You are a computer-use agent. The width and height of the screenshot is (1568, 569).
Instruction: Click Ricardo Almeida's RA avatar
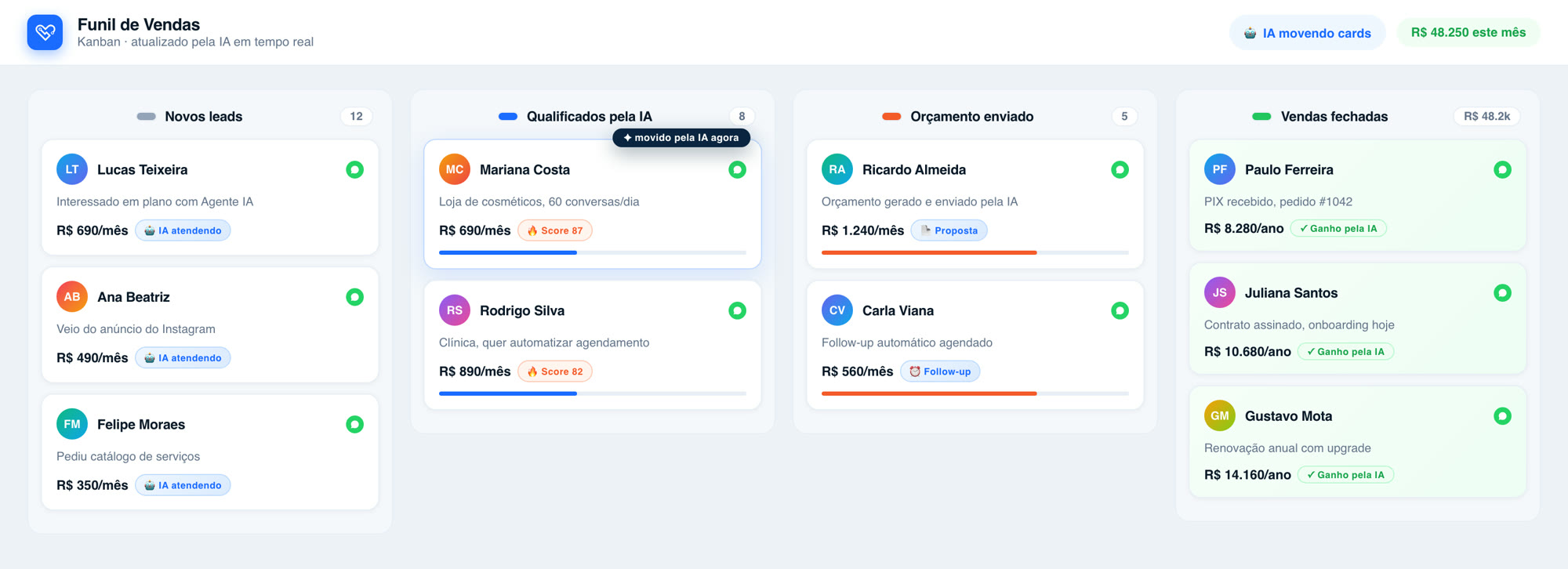837,169
